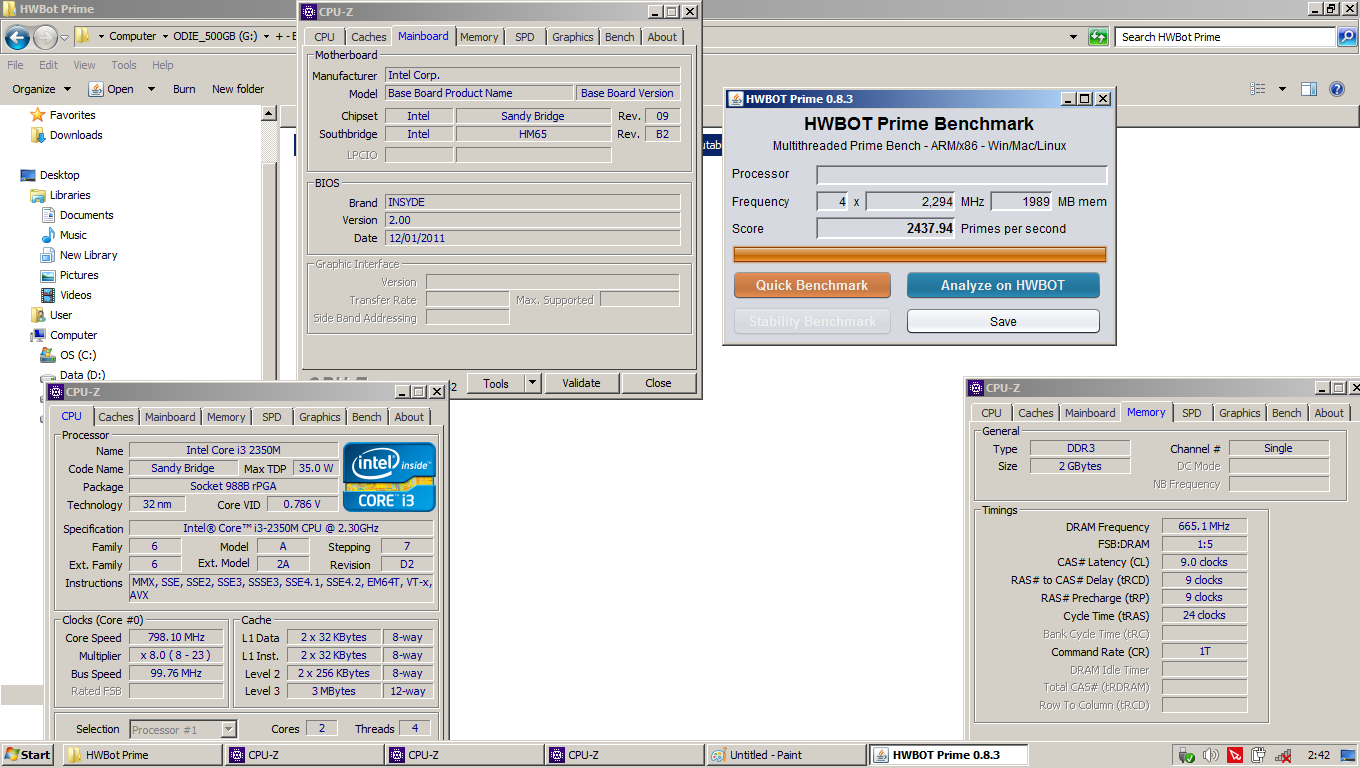Click the Burn toolbar button
The image size is (1360, 768).
tap(184, 89)
